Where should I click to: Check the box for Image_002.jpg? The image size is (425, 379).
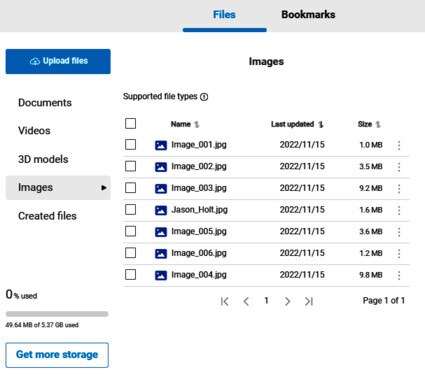pos(130,166)
